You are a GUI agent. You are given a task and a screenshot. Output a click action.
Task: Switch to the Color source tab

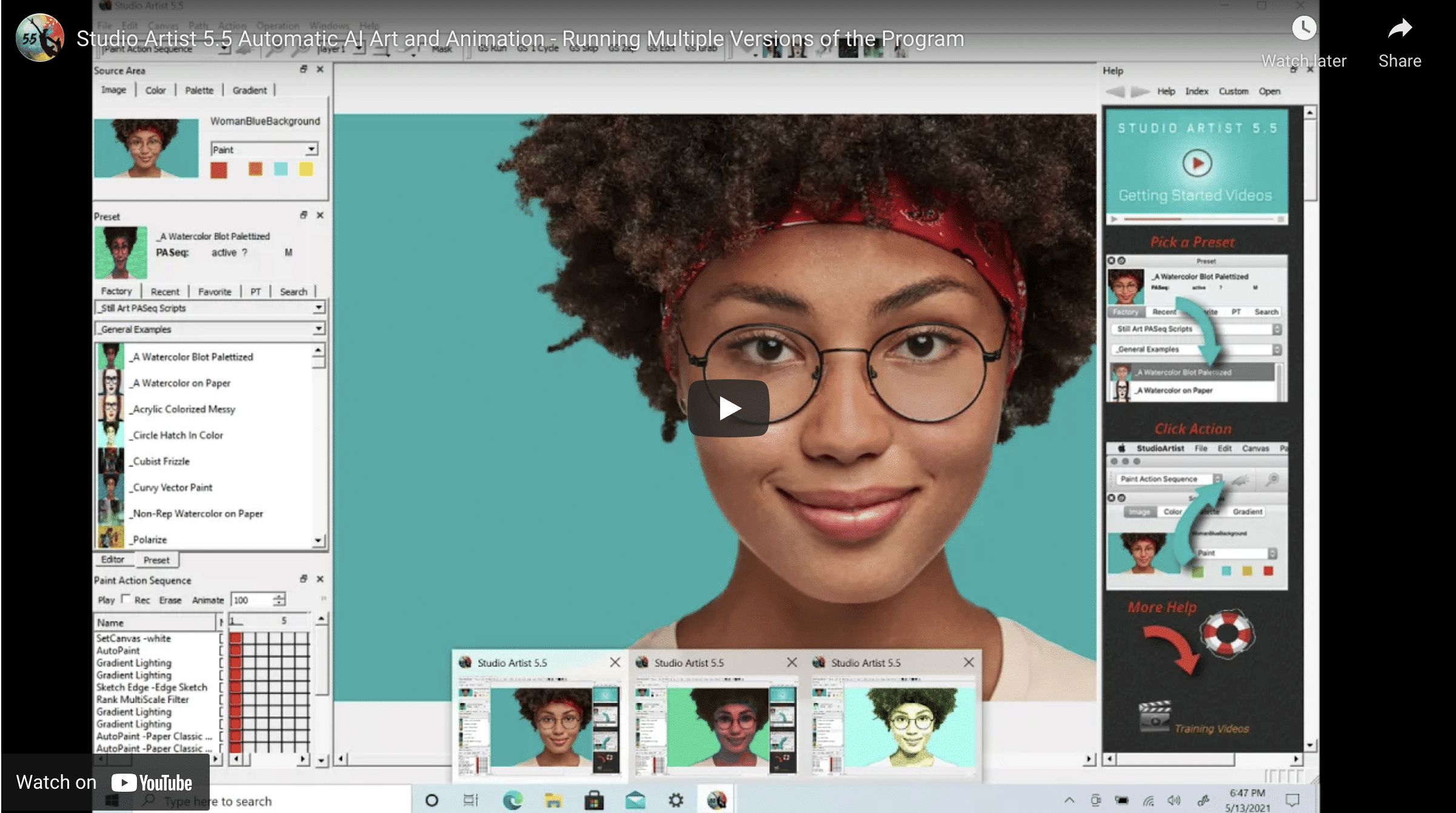click(155, 90)
